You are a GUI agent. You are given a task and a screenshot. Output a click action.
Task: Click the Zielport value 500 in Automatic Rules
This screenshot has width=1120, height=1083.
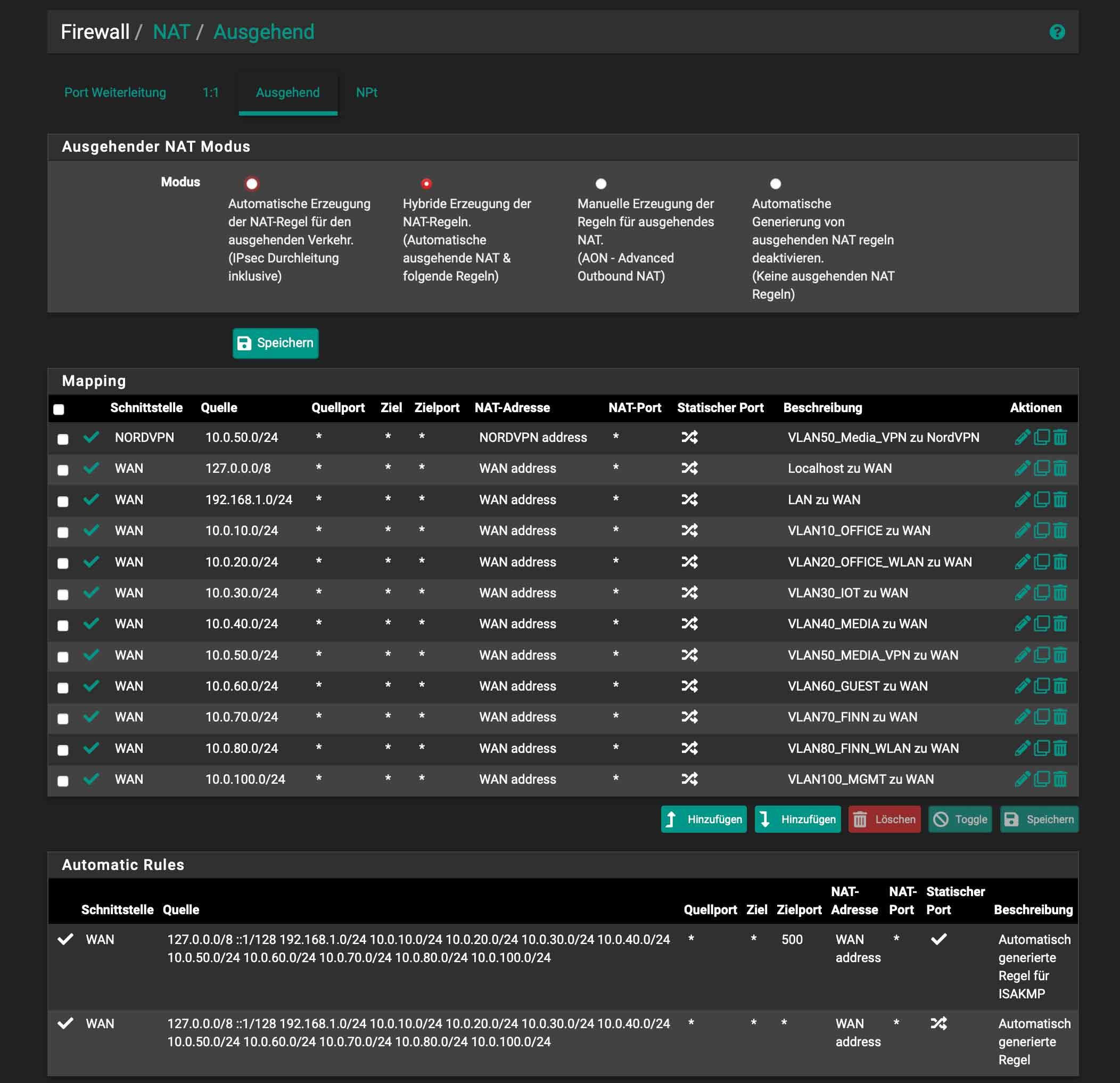[x=792, y=940]
